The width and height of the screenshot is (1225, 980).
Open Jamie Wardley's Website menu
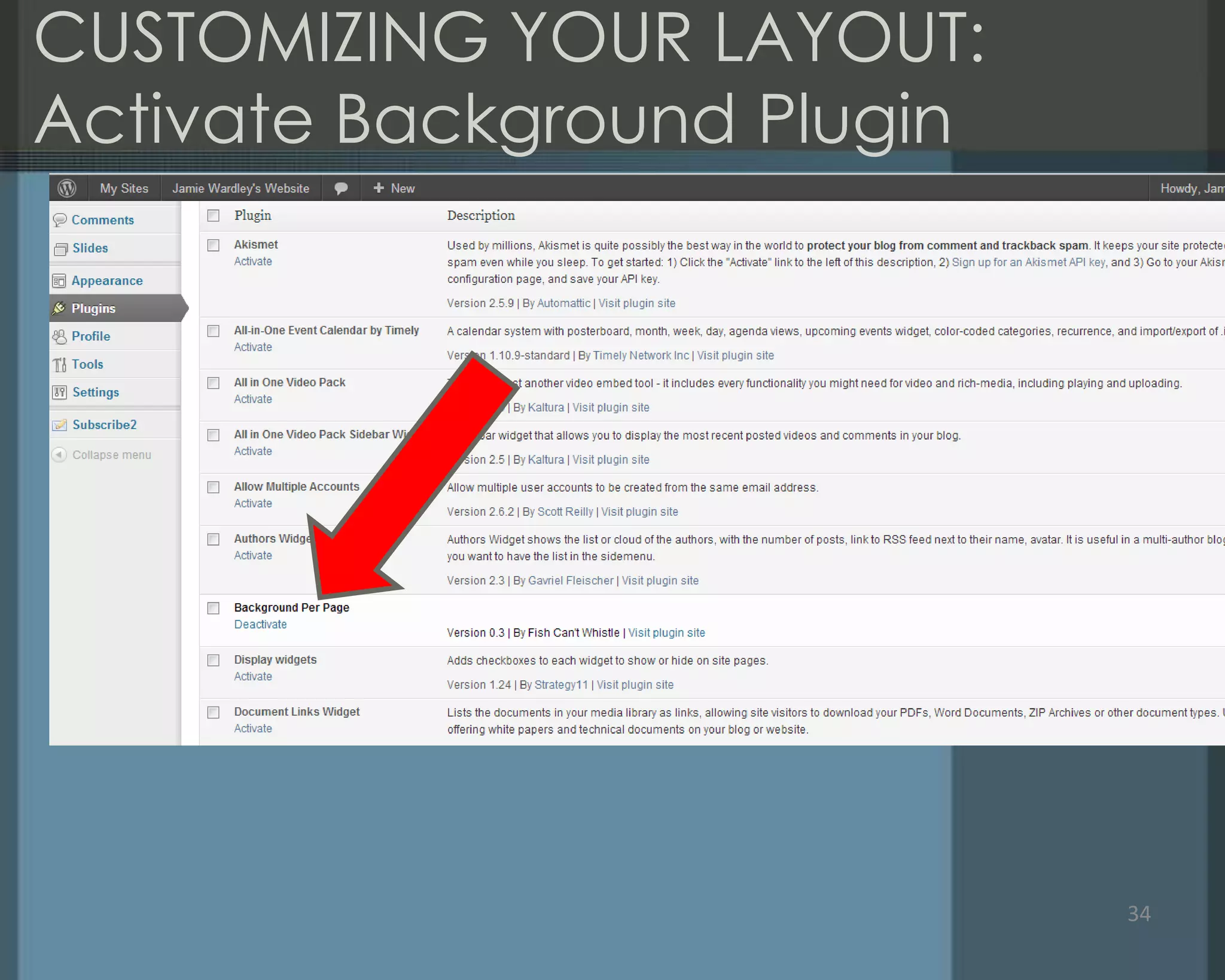point(241,188)
